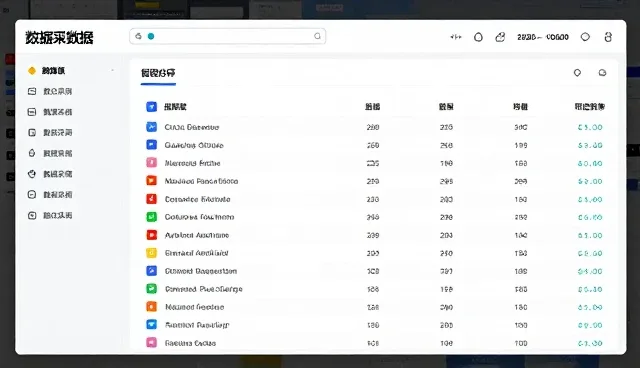The image size is (640, 368).
Task: Select the sidebar item with pie chart icon
Action: point(50,174)
